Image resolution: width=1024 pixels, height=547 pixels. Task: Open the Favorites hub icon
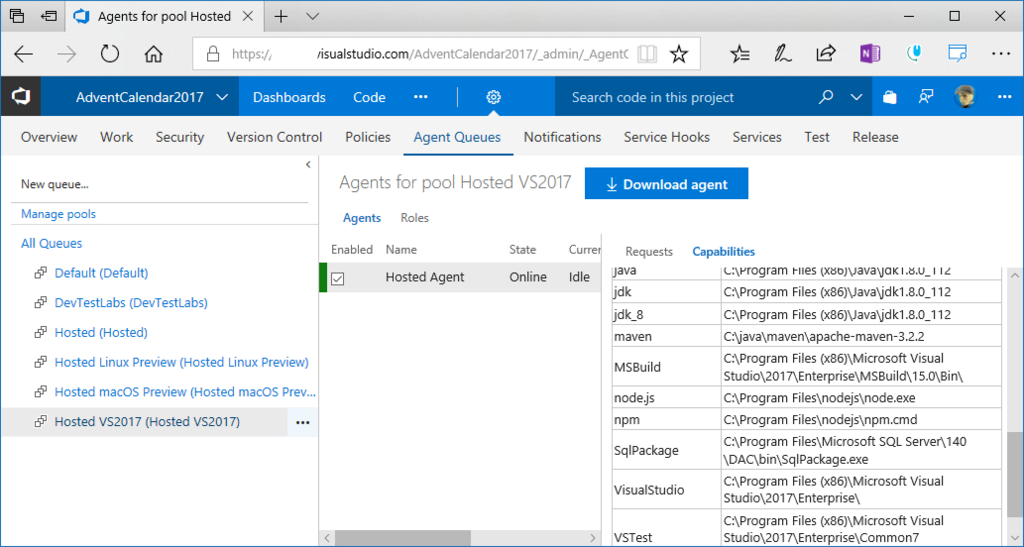coord(740,54)
